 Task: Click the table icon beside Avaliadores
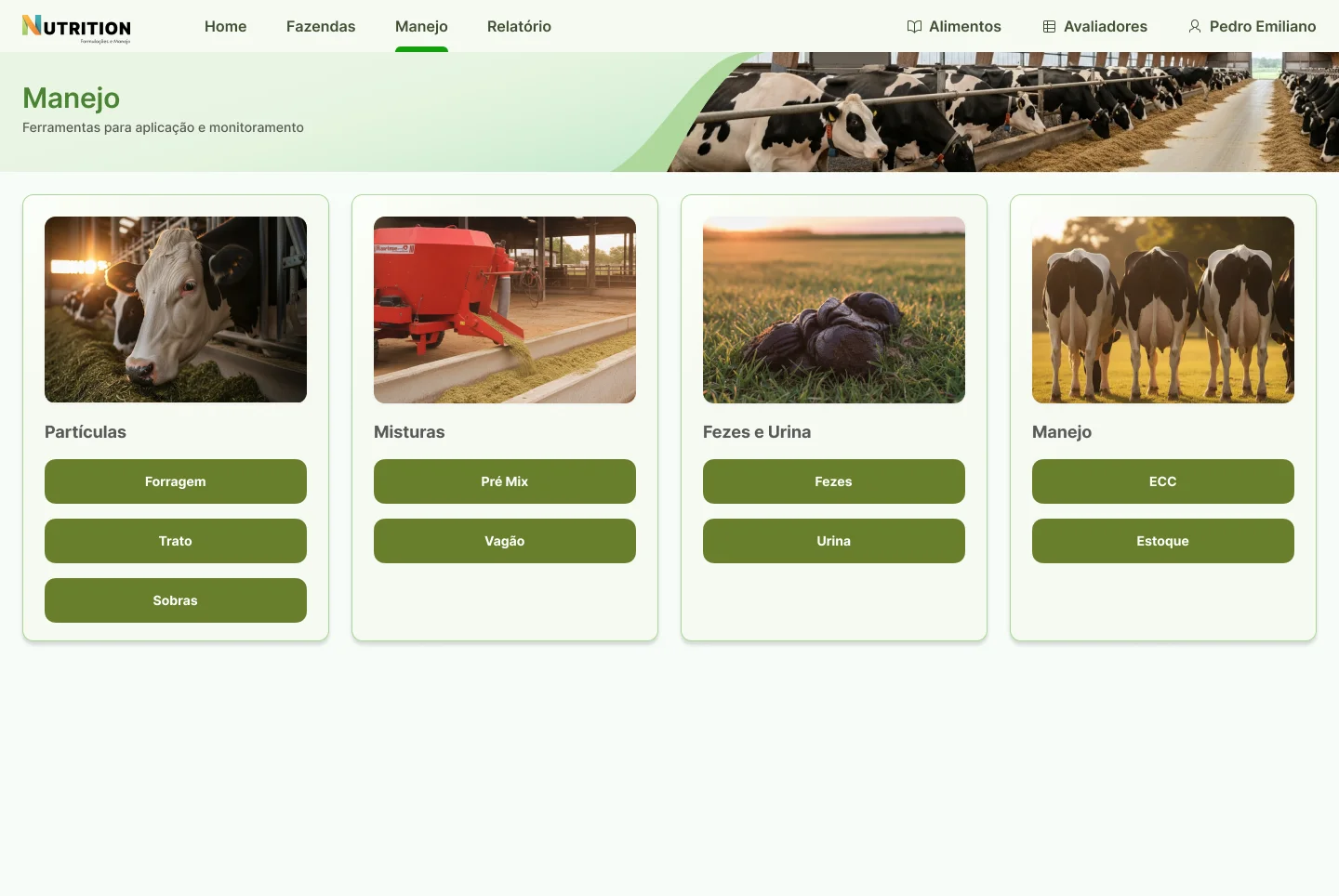[x=1049, y=27]
